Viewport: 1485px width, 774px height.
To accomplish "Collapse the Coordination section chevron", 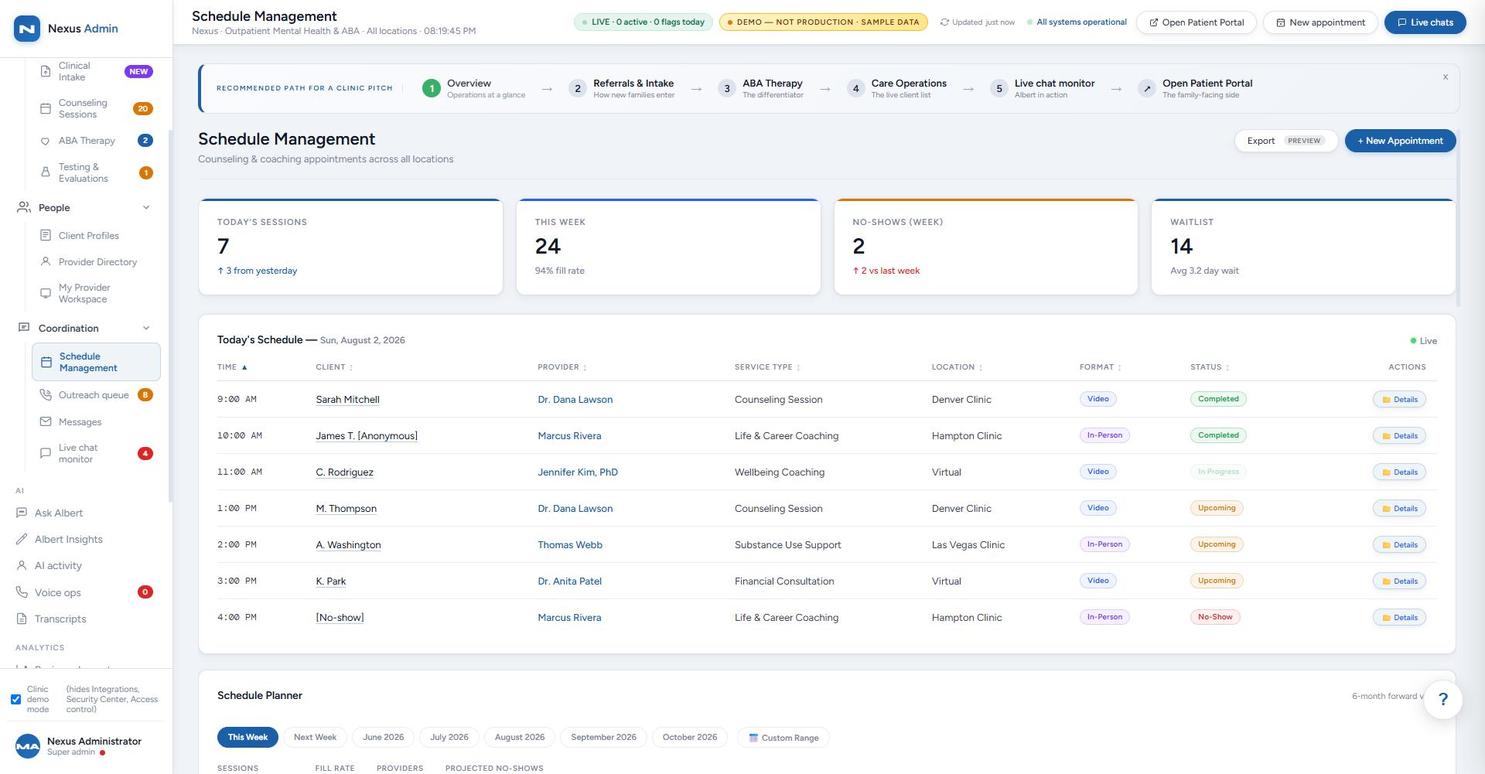I will [146, 328].
